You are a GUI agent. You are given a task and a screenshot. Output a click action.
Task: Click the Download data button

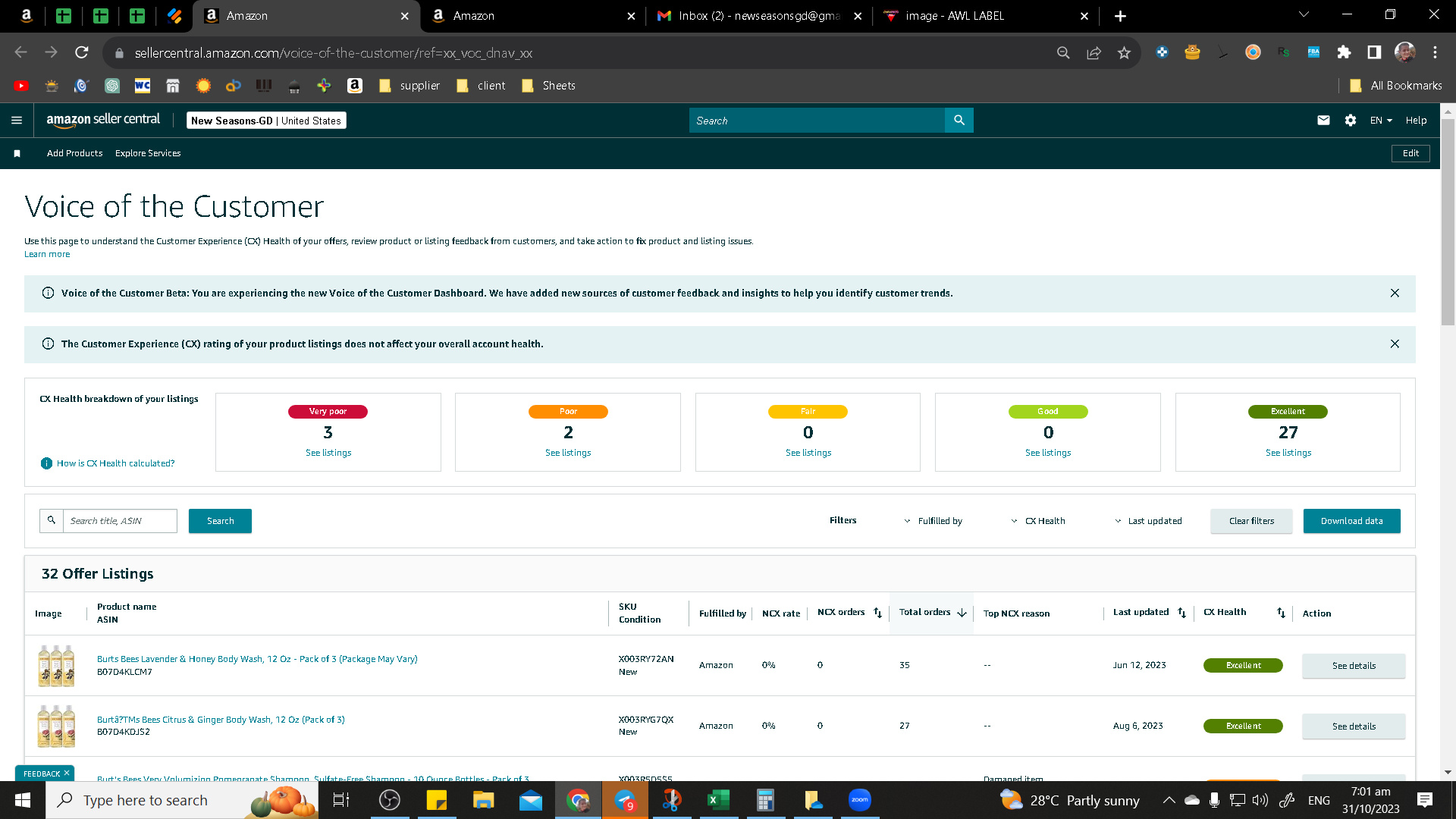[1351, 521]
